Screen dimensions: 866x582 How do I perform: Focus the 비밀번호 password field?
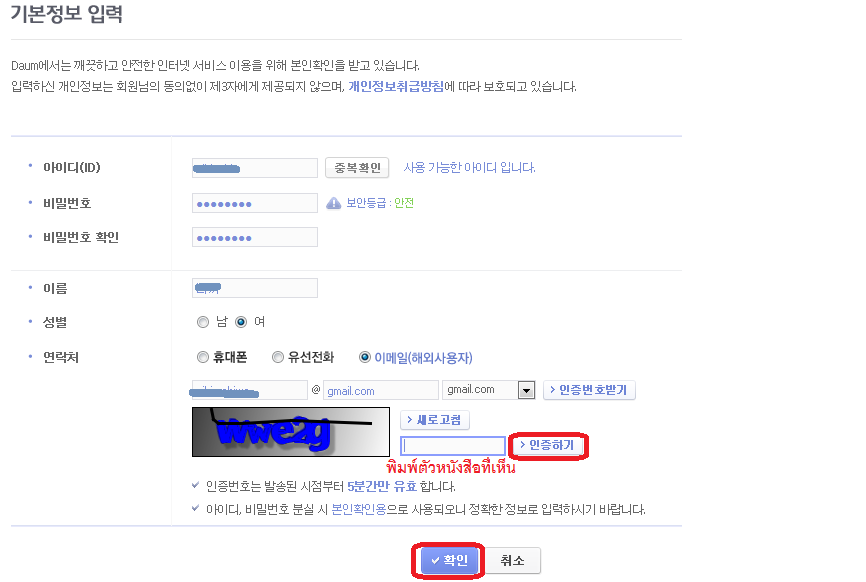tap(255, 203)
